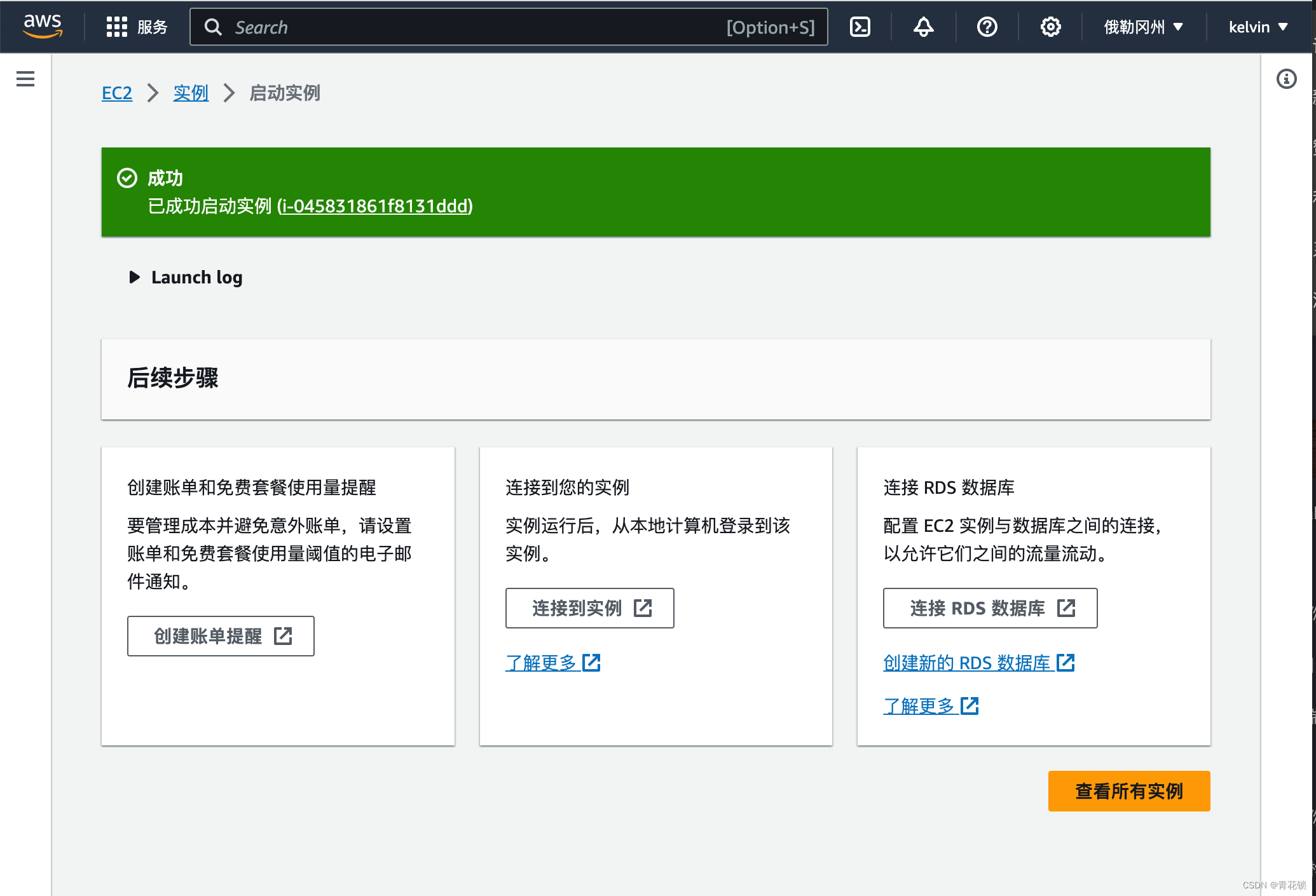Open the kelvin account dropdown
Image resolution: width=1316 pixels, height=896 pixels.
point(1258,27)
